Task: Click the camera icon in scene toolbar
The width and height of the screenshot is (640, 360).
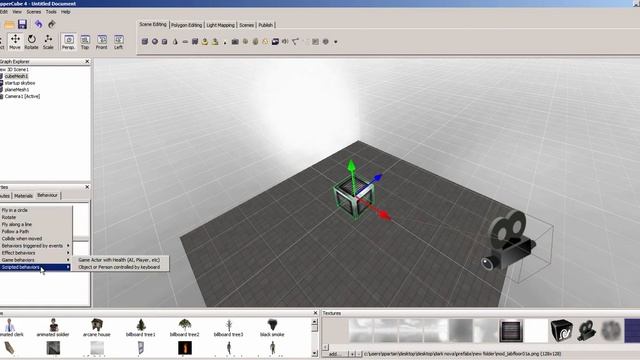Action: (x=235, y=42)
